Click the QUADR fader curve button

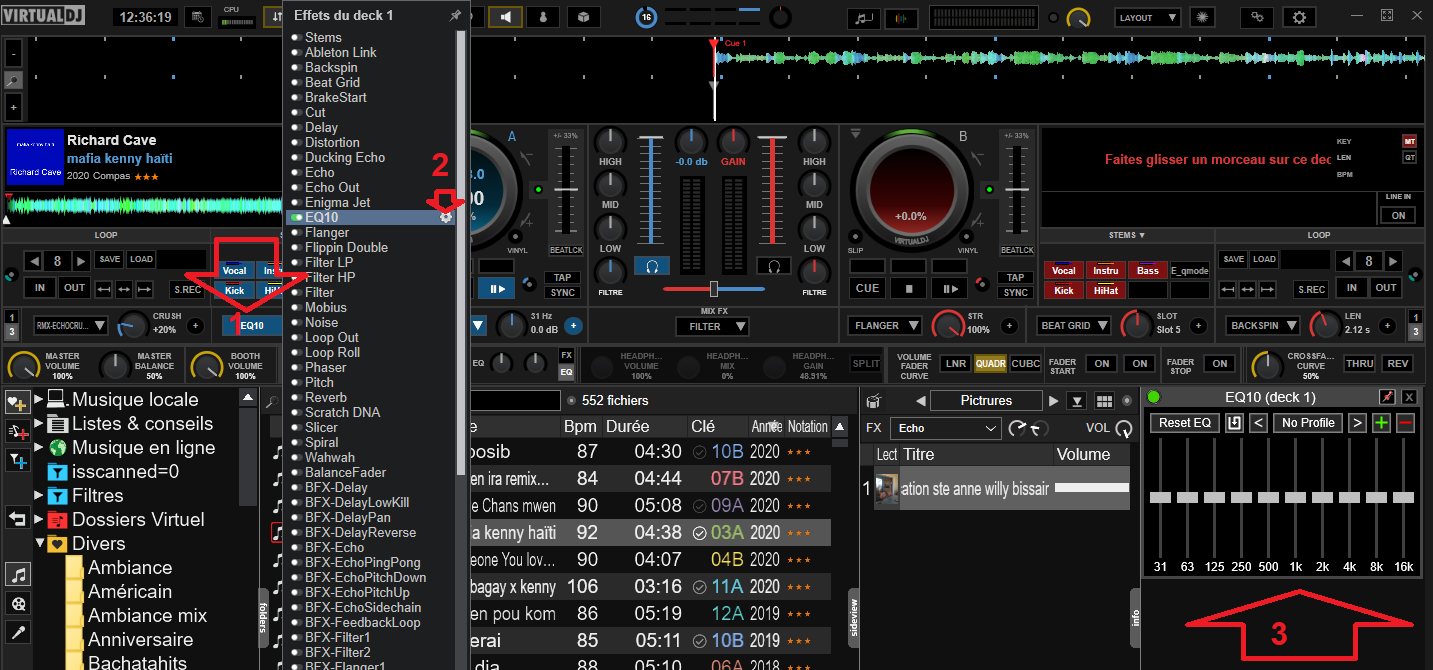coord(990,364)
